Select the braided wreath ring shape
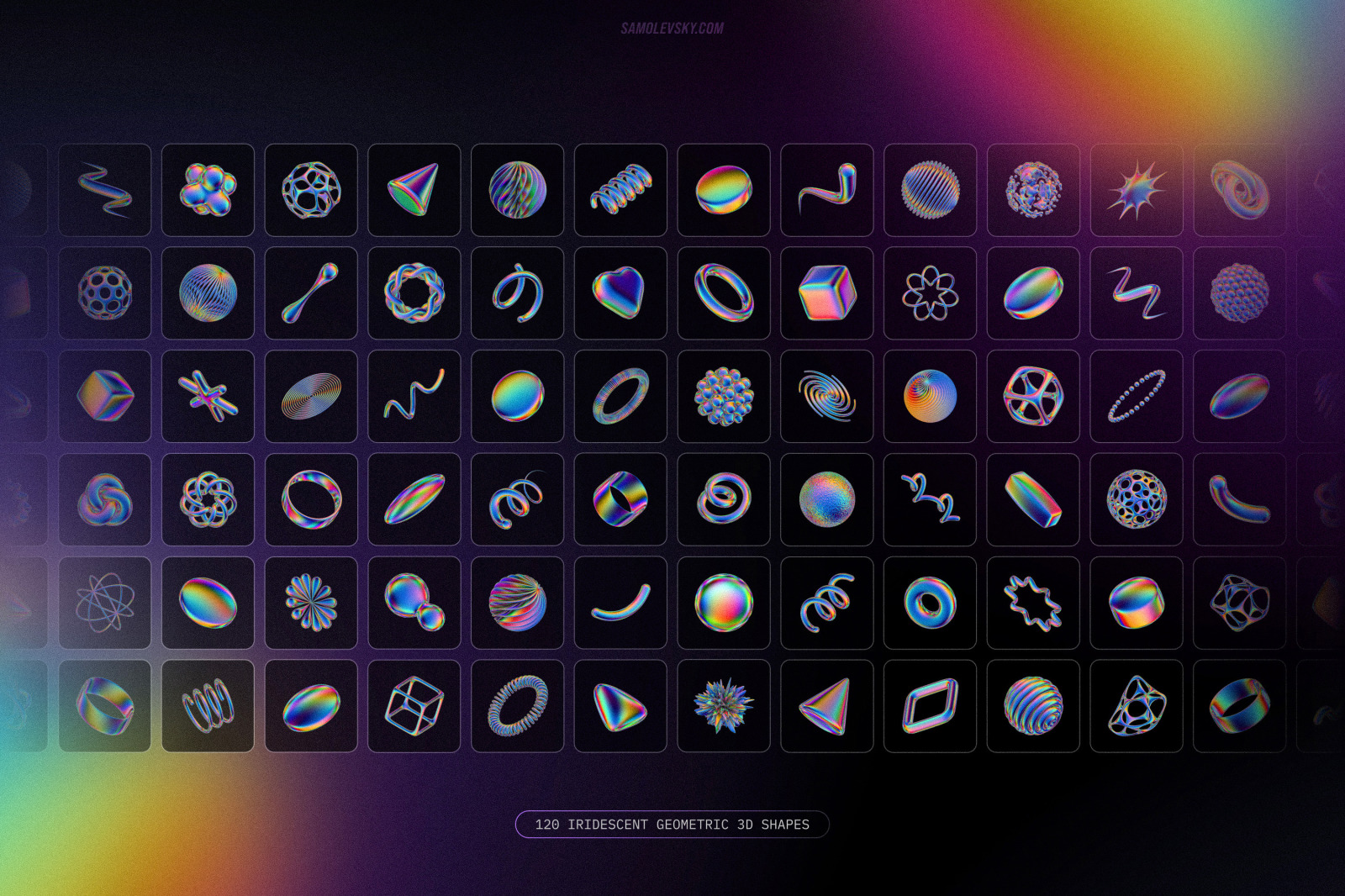Screen dimensions: 1345x896 414,293
